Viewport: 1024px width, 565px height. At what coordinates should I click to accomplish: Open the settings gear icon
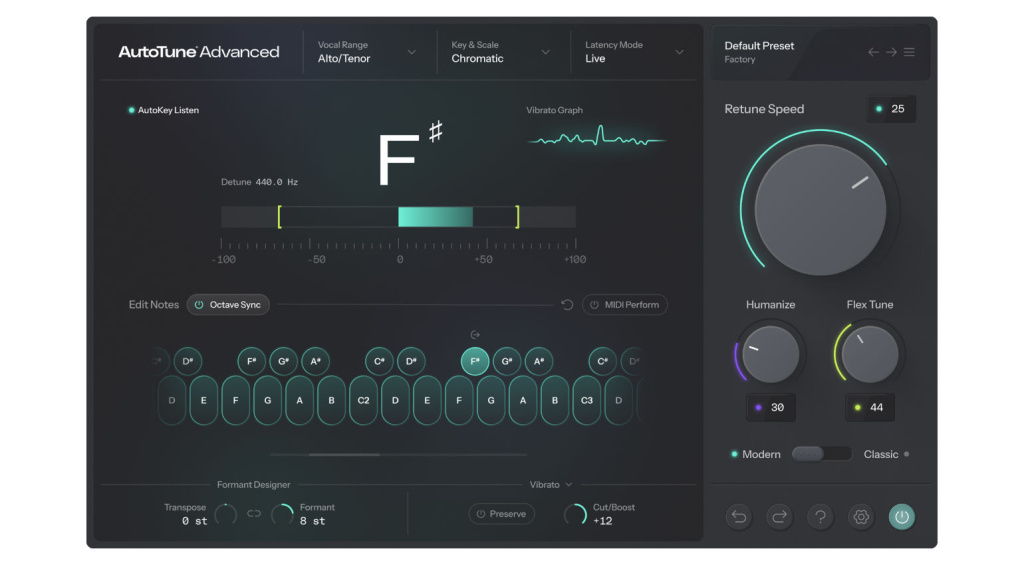click(861, 517)
